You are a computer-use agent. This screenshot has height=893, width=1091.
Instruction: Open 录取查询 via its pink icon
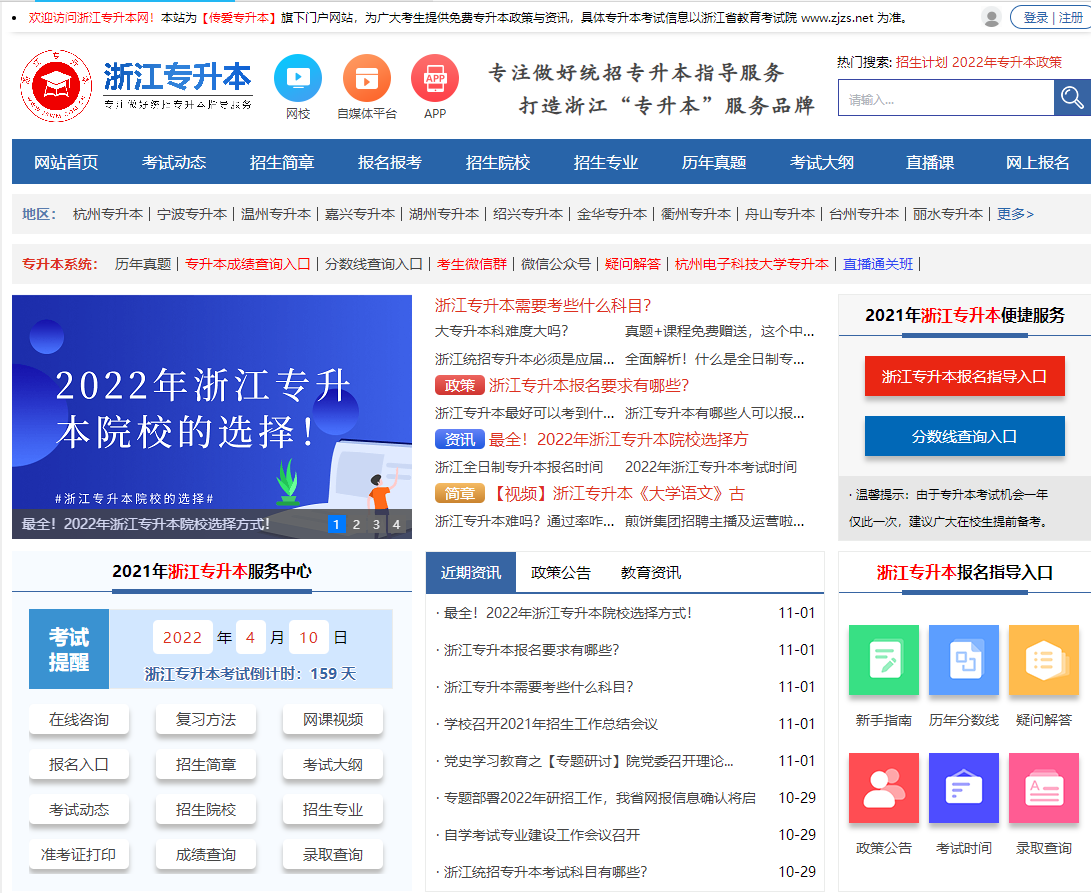[1043, 788]
